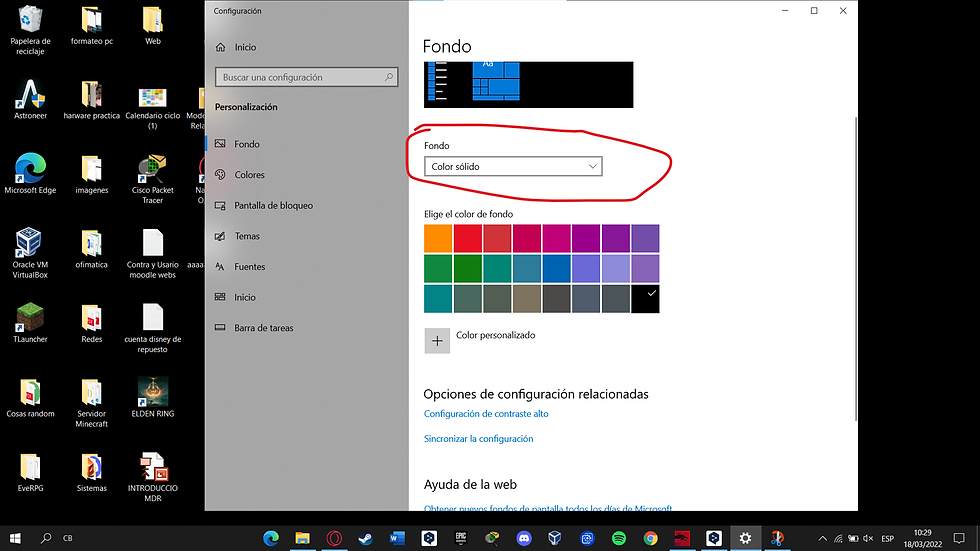Screen dimensions: 980x551
Task: Select the Servidor Minecraft folder on the desktop
Action: (91, 402)
